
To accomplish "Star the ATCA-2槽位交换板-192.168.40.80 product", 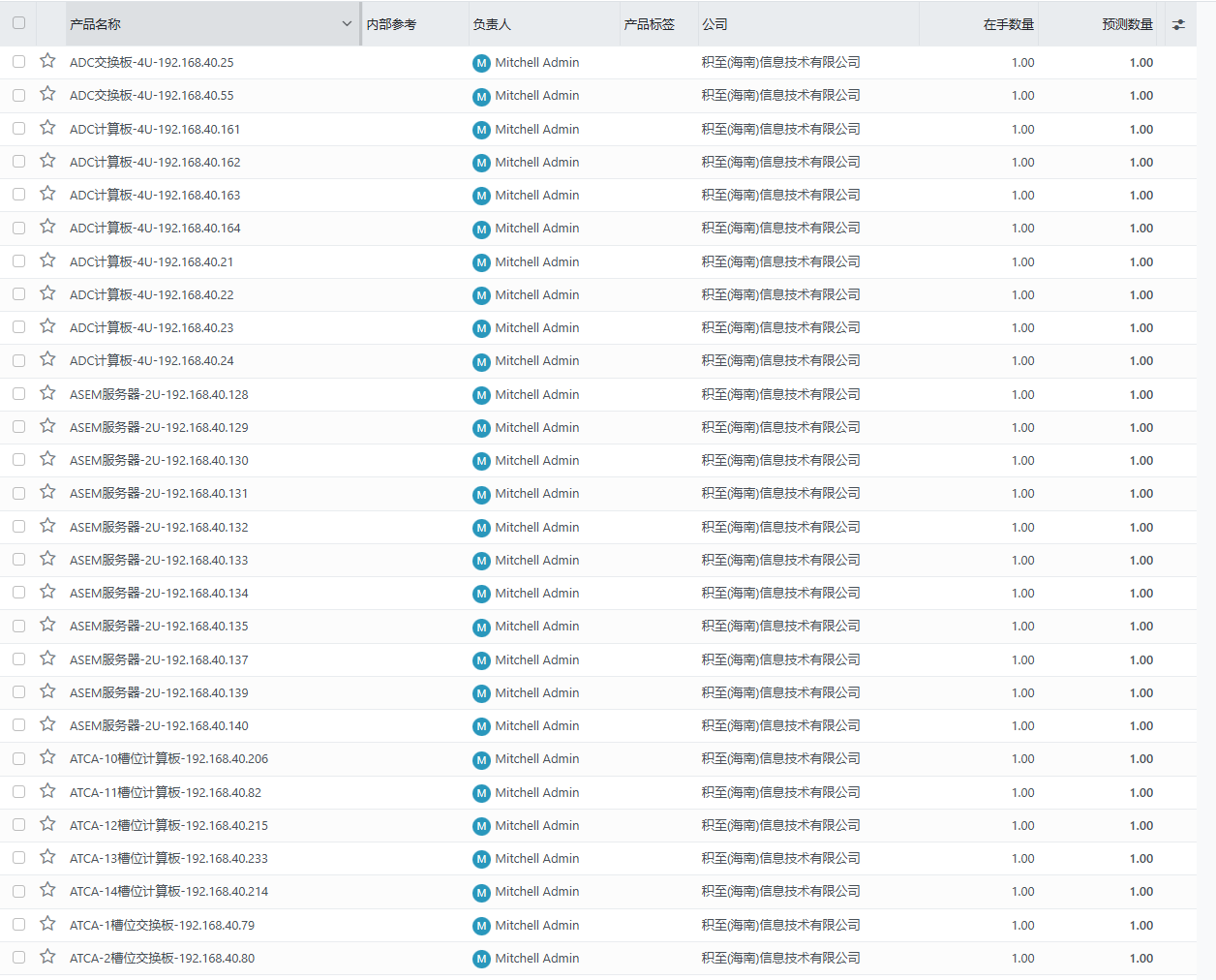I will point(47,957).
